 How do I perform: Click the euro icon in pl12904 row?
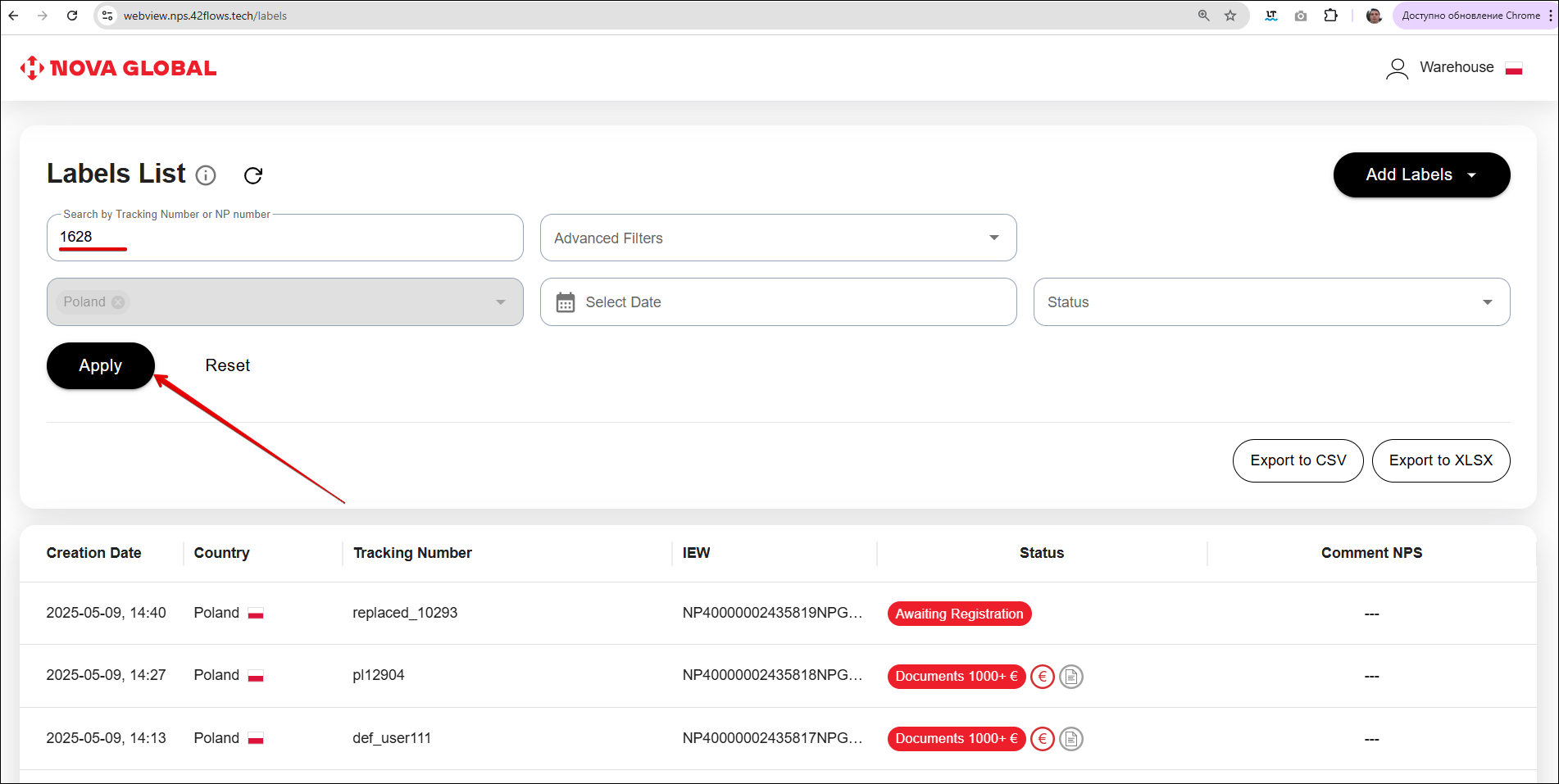coord(1042,677)
